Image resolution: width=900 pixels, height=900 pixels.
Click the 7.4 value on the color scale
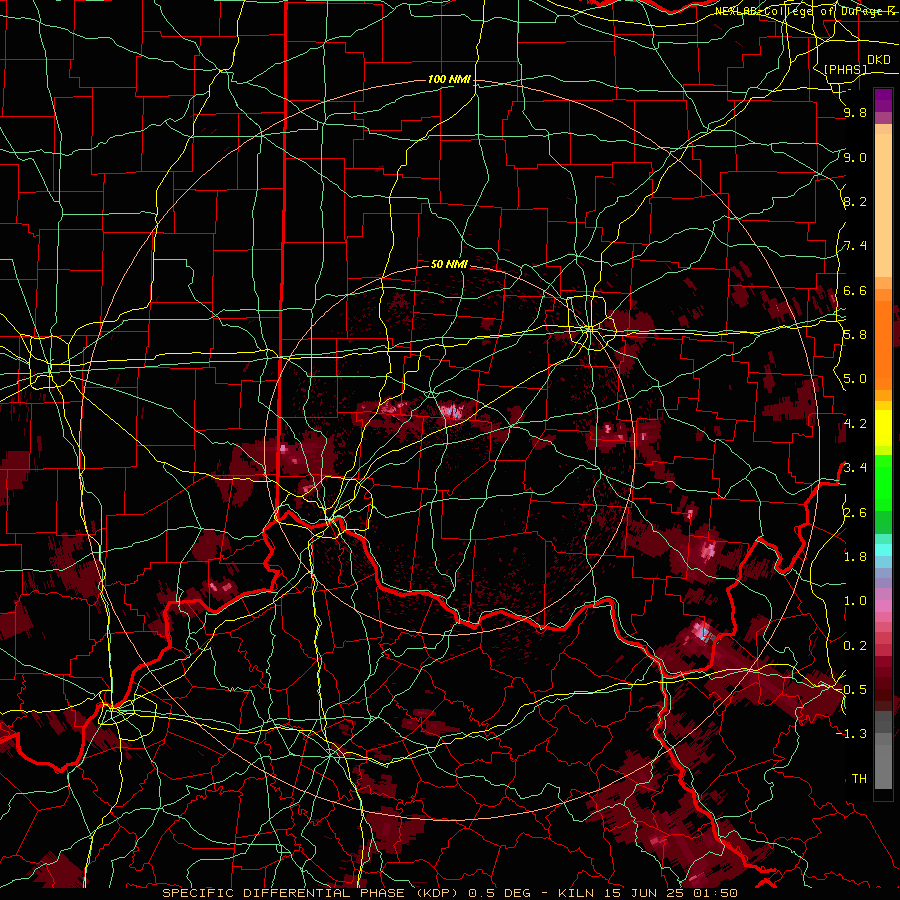coord(855,246)
